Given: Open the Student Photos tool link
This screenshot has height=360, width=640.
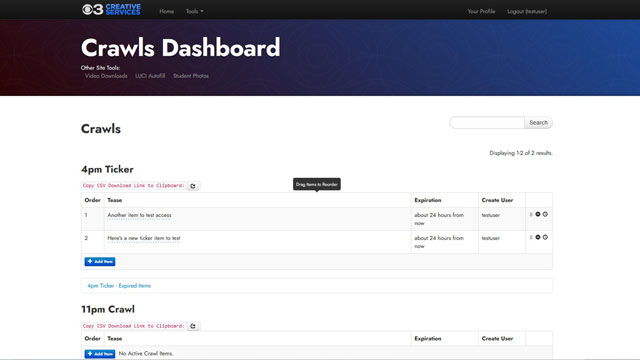Looking at the screenshot, I should click(191, 76).
